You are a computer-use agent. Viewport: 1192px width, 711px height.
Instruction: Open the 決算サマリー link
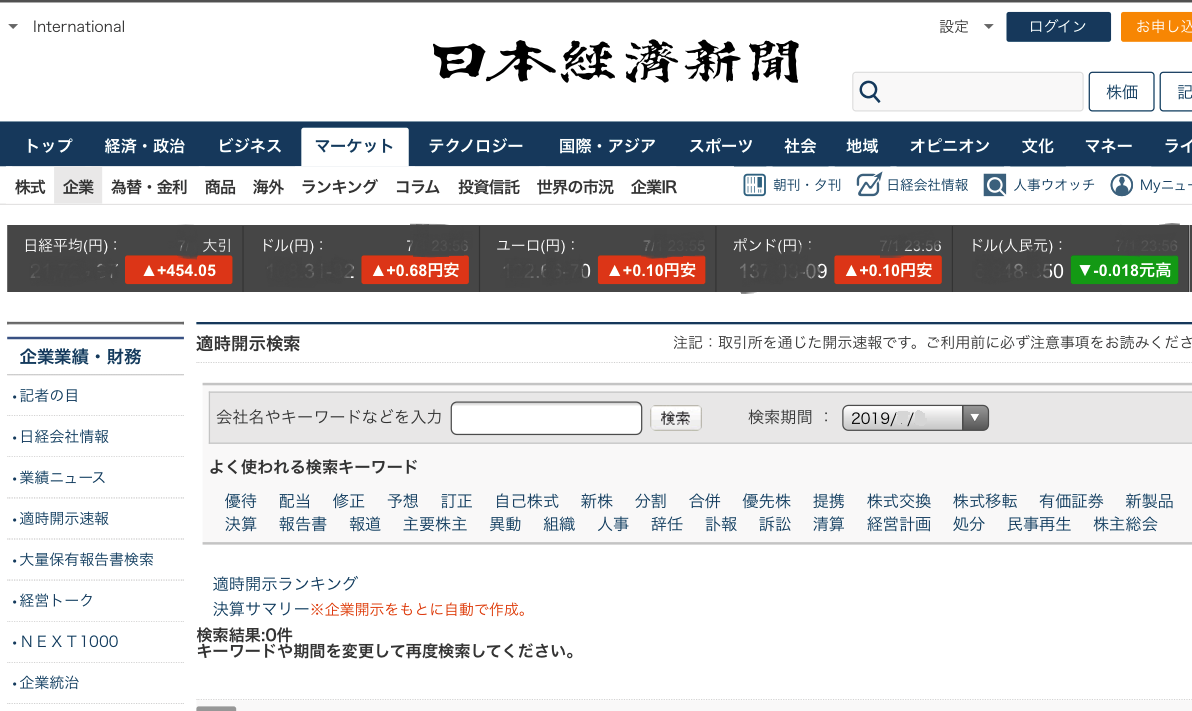tap(261, 609)
